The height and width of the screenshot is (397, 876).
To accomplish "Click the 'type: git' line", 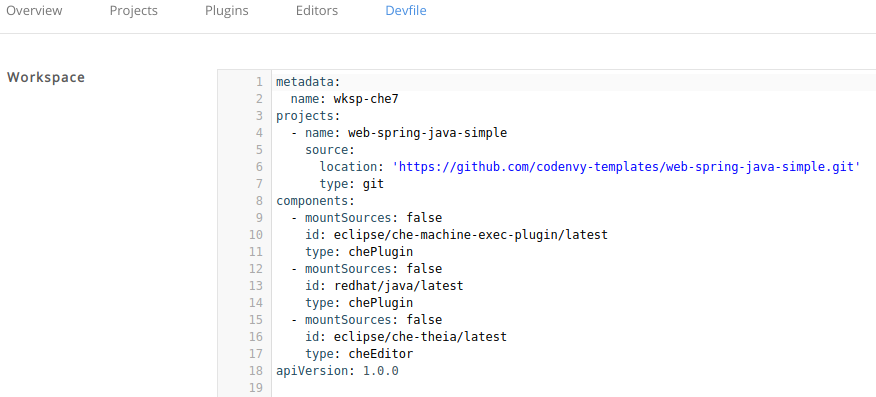I will point(351,184).
